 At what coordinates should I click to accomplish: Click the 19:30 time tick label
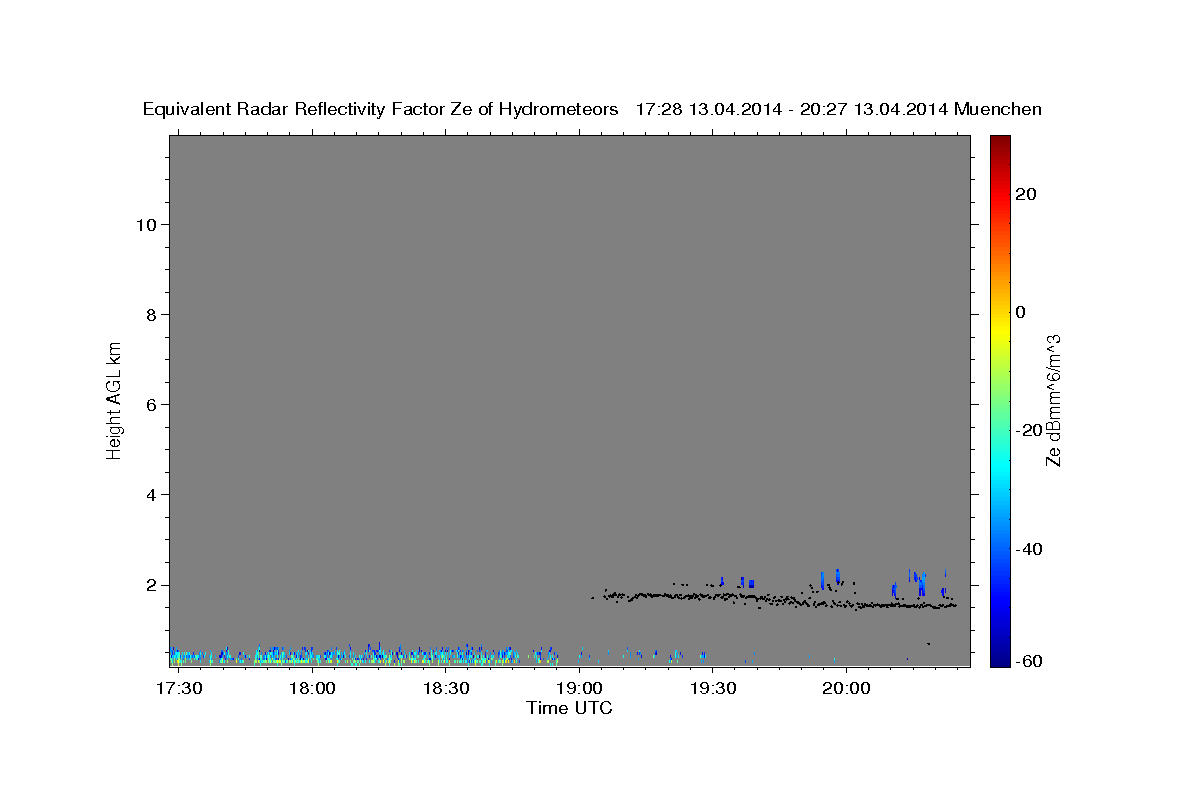click(x=713, y=688)
